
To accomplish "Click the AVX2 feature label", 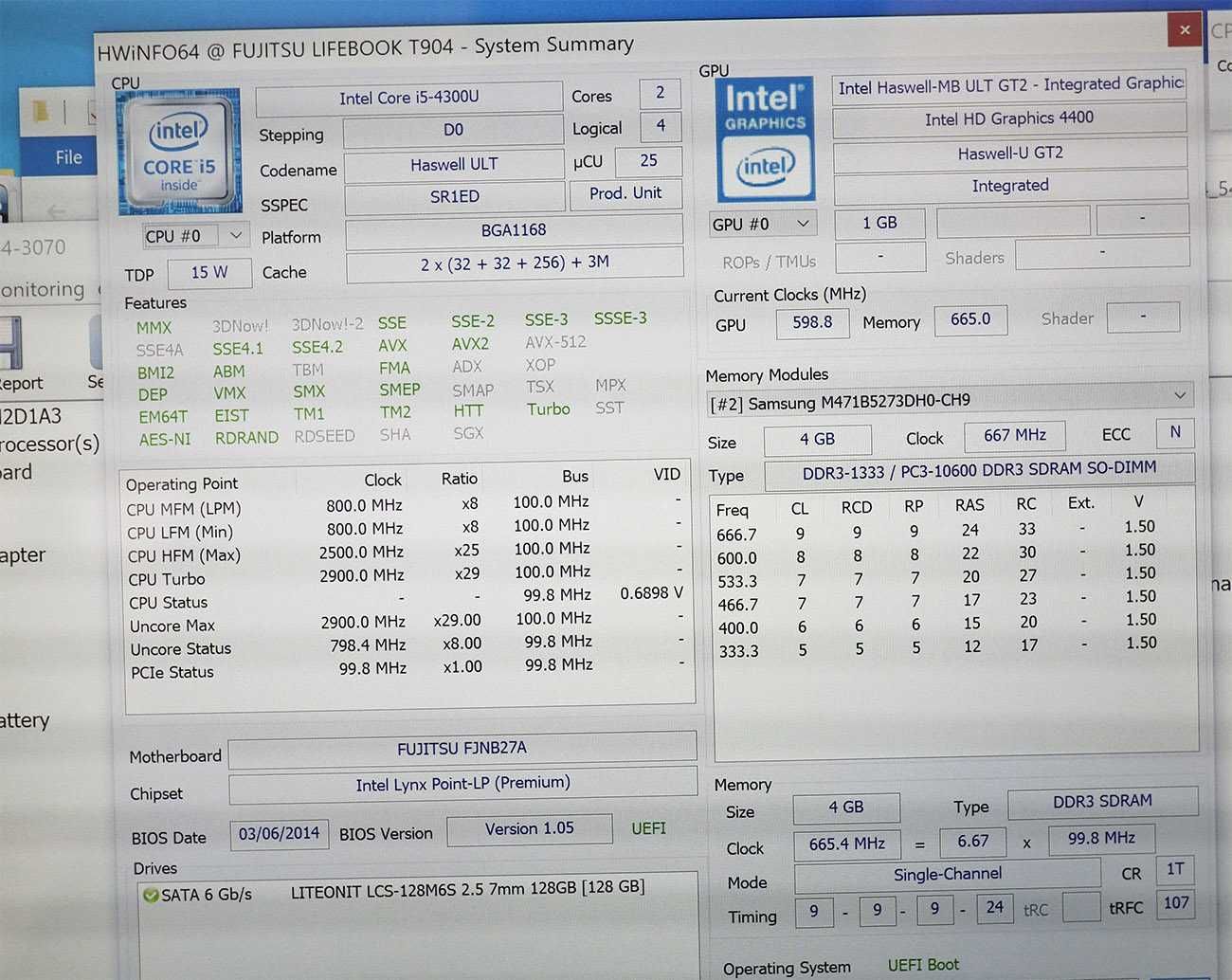I will tap(470, 344).
